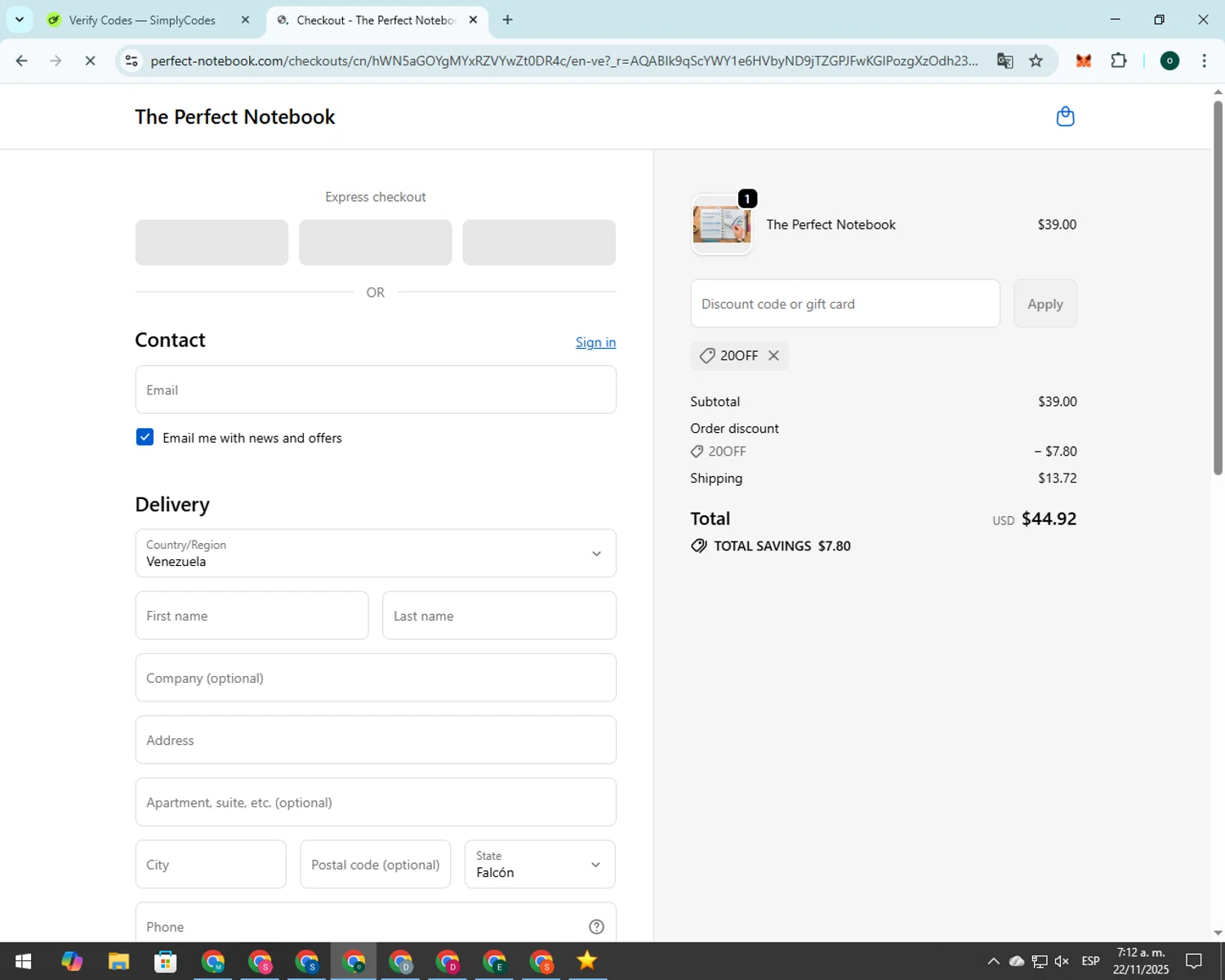Focus the Last name field
This screenshot has height=980, width=1225.
pos(499,615)
